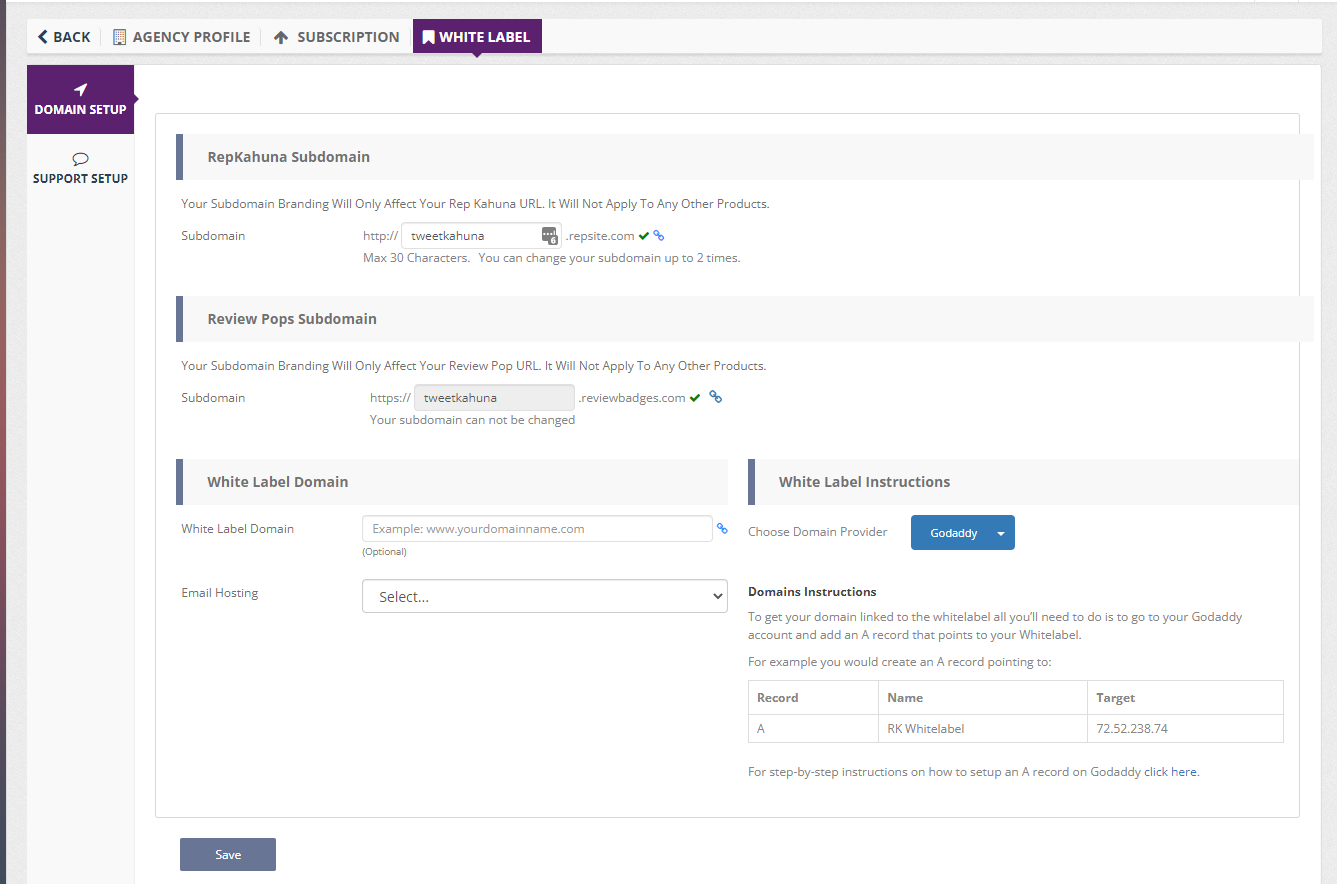
Task: Click into the White Label Domain input field
Action: 536,529
